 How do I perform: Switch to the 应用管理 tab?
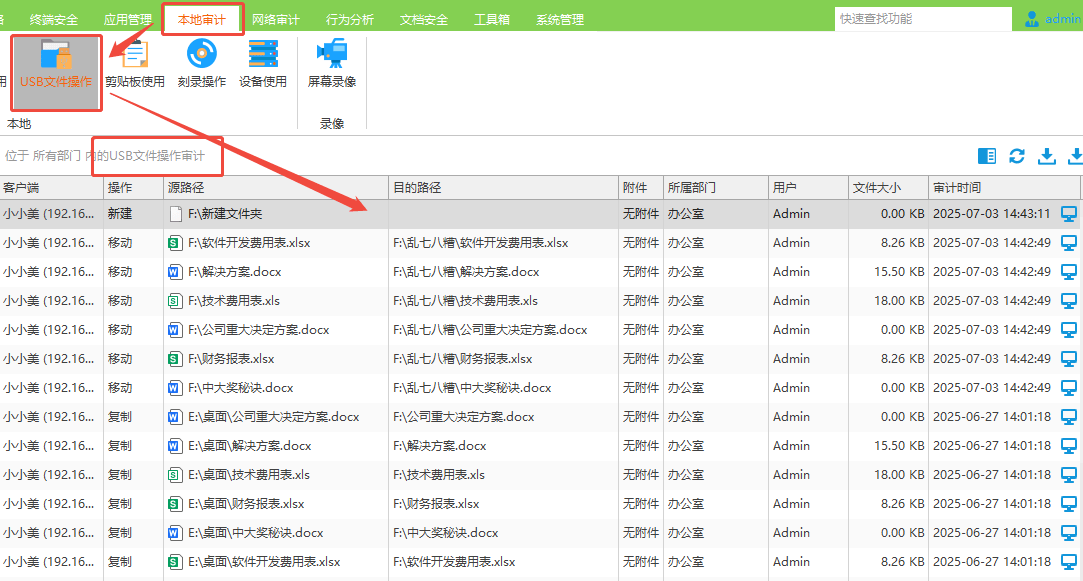pos(128,19)
